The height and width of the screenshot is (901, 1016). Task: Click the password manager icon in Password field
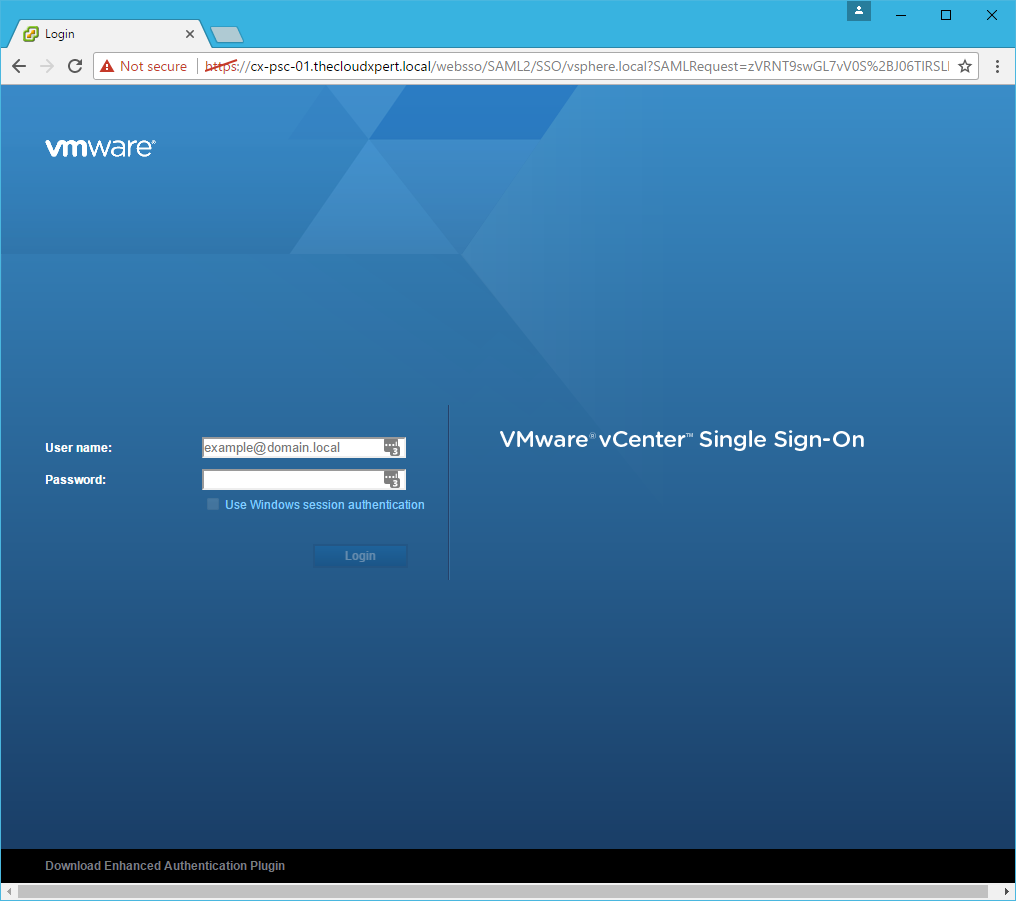click(x=392, y=480)
